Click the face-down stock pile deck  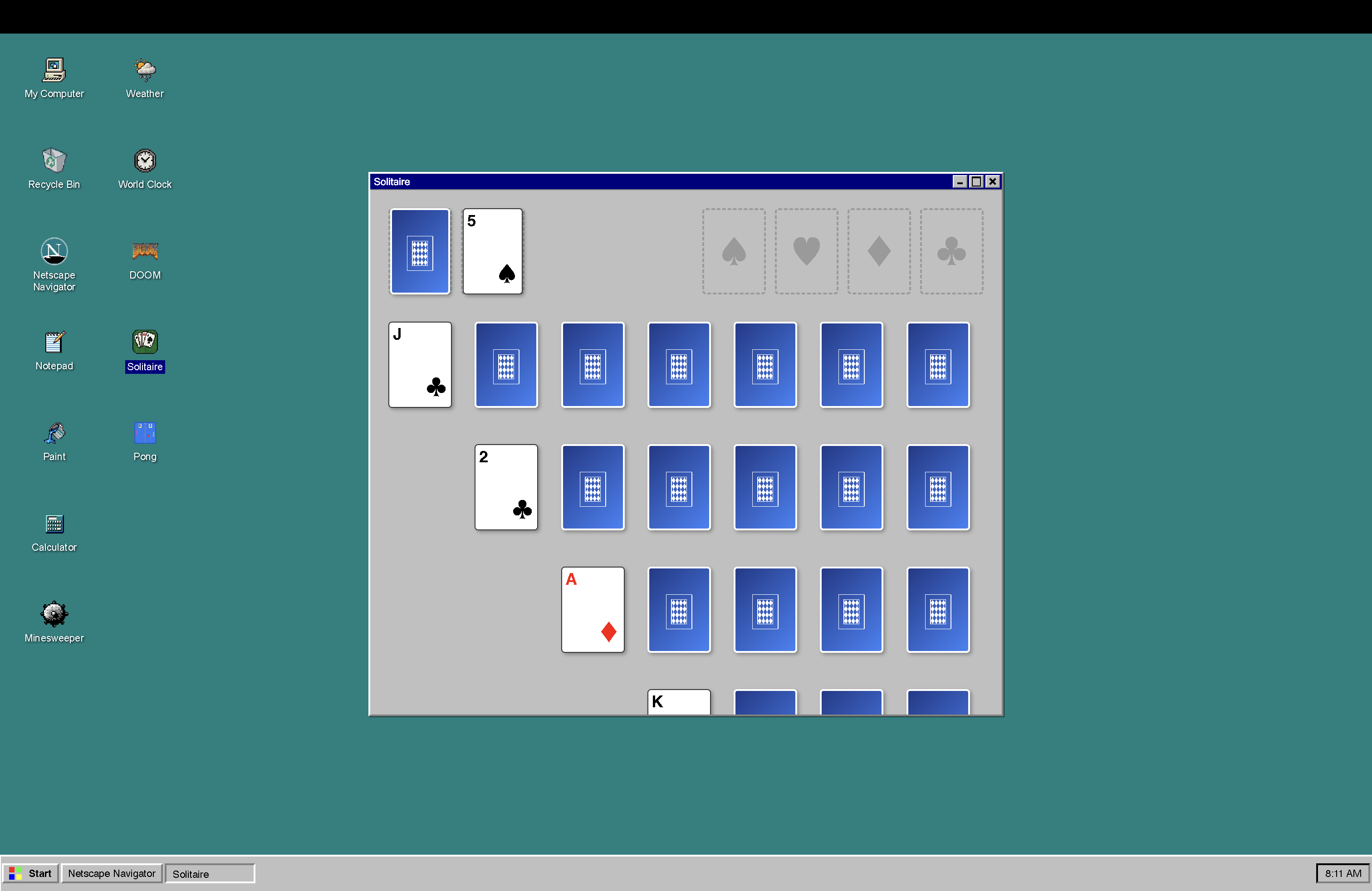click(x=420, y=251)
